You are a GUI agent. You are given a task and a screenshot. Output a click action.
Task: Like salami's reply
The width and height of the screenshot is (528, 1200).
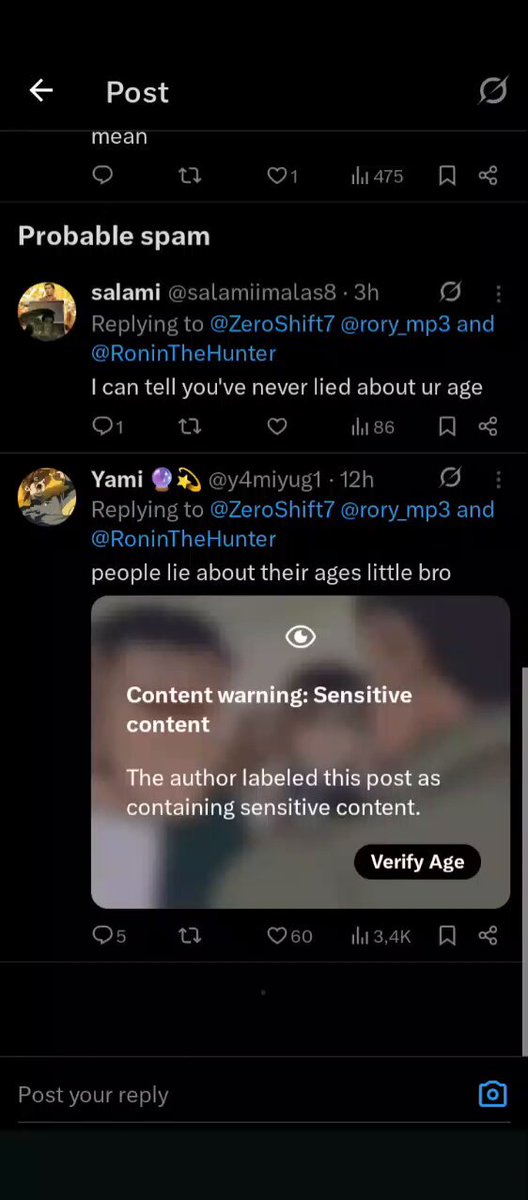click(x=277, y=427)
